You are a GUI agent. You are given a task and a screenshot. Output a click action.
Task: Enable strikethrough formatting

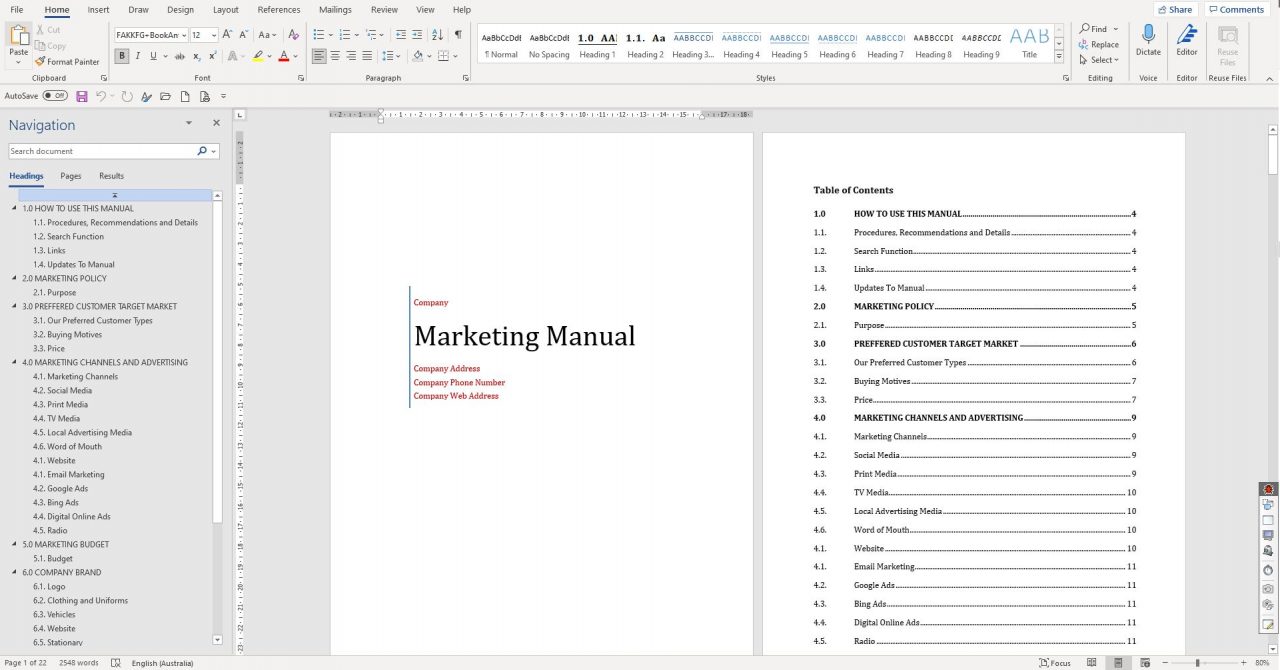180,56
